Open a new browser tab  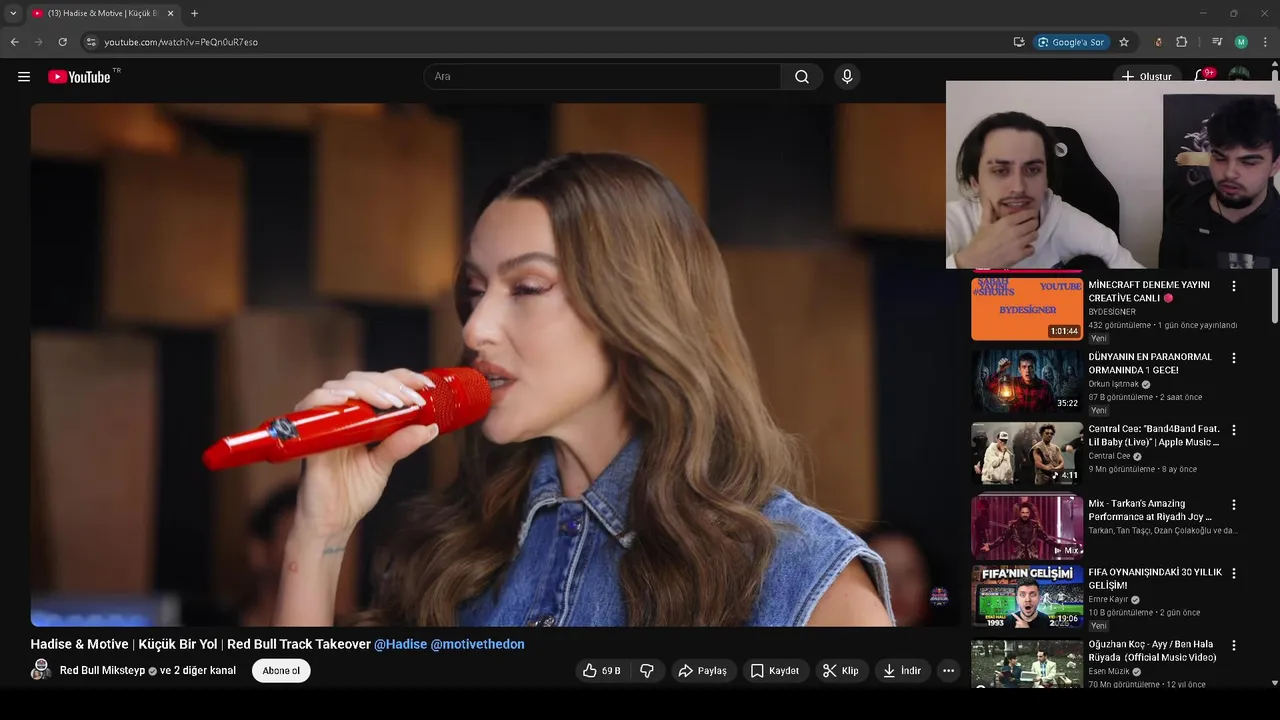[194, 14]
